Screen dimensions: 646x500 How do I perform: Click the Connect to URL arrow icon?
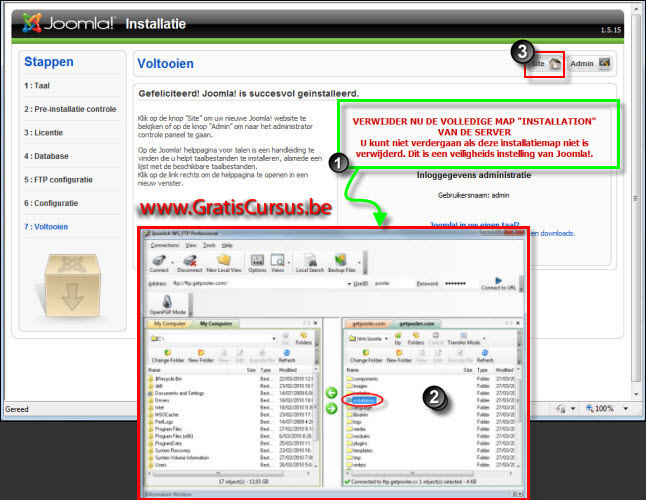tap(498, 283)
